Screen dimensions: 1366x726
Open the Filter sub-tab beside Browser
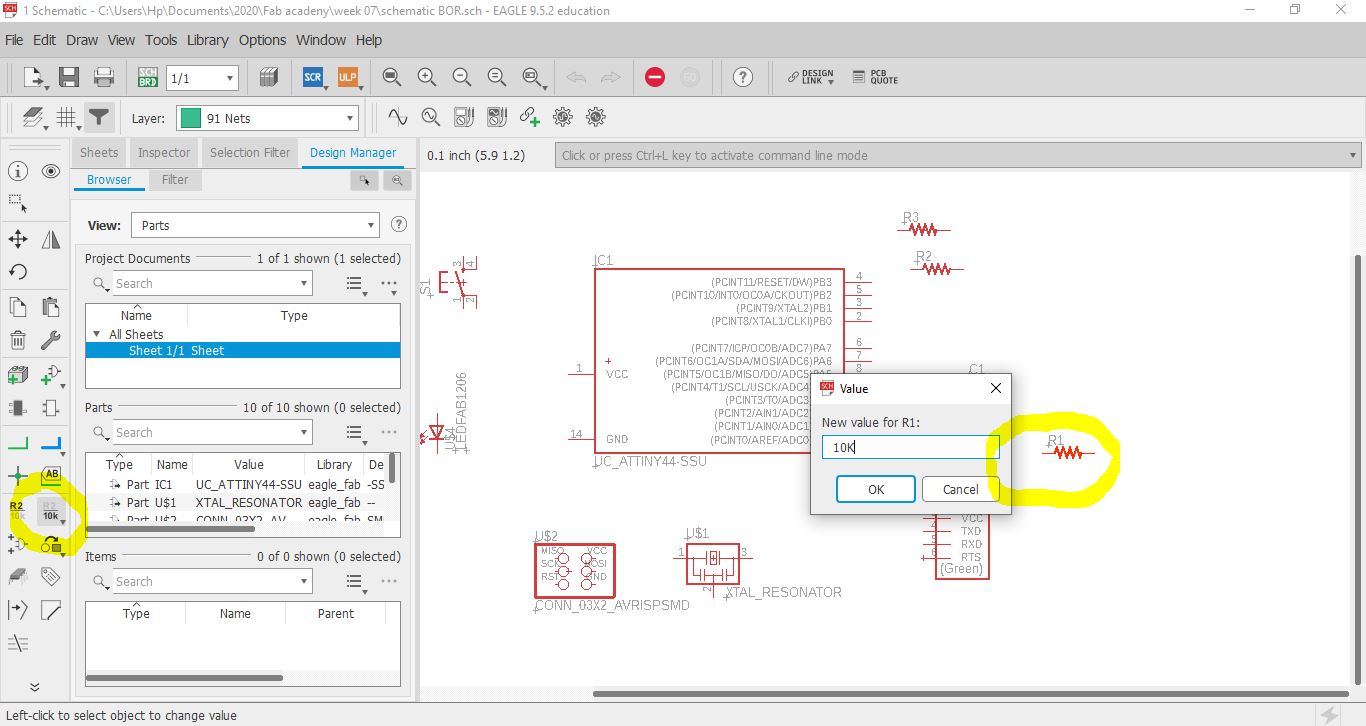pos(175,180)
